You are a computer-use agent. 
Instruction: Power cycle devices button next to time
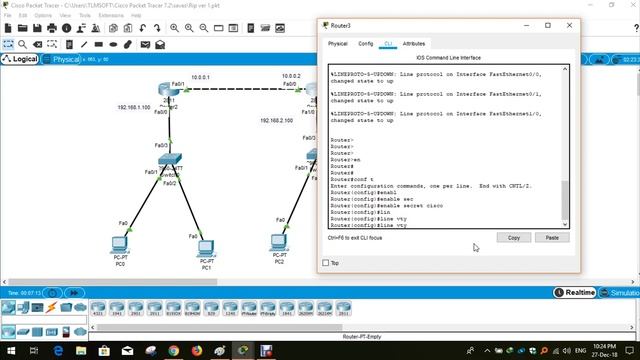pos(53,293)
